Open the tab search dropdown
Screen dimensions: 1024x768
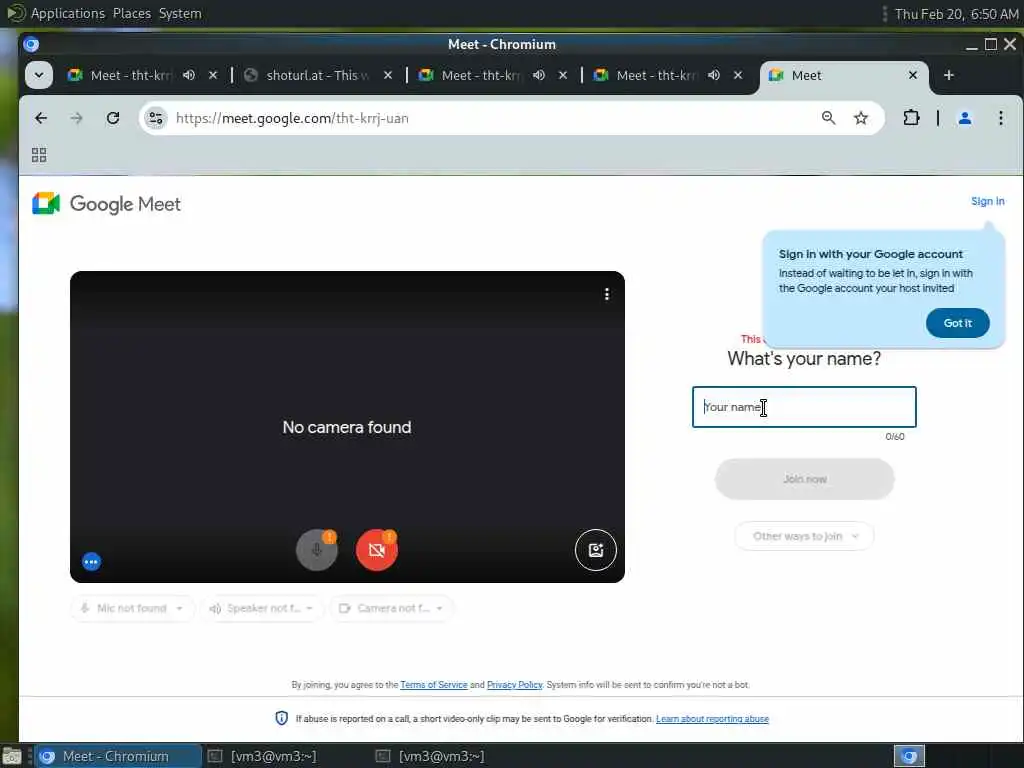pos(39,75)
